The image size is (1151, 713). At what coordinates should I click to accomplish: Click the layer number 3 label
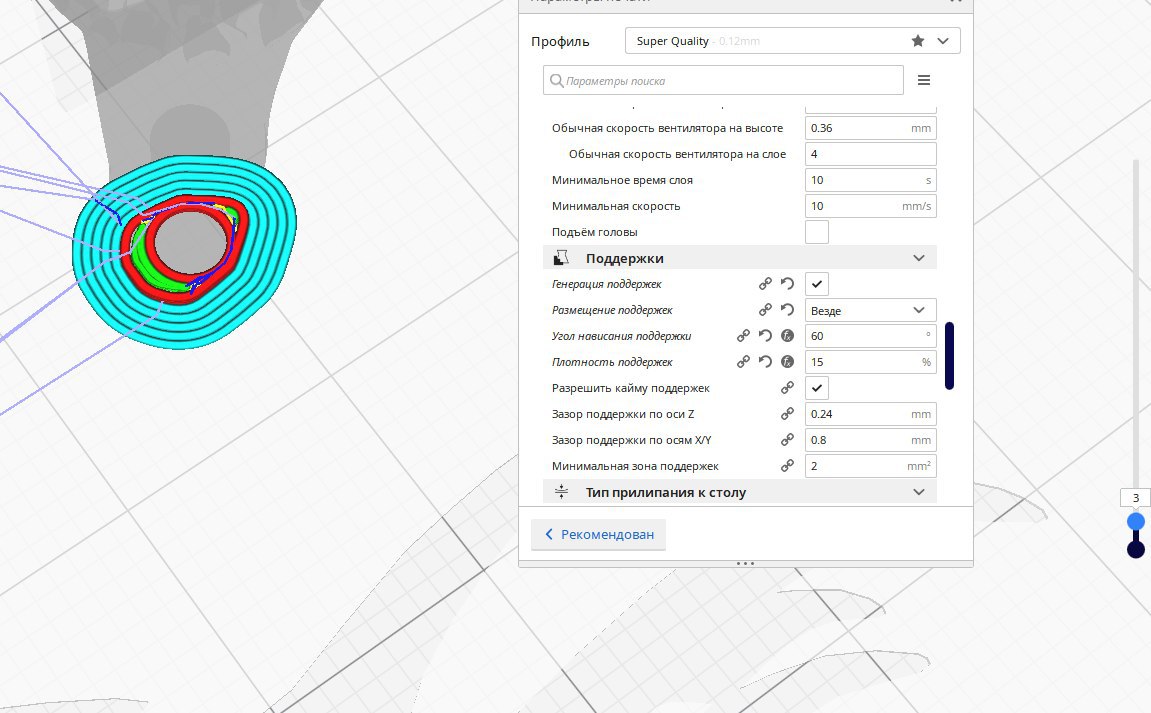[x=1136, y=498]
